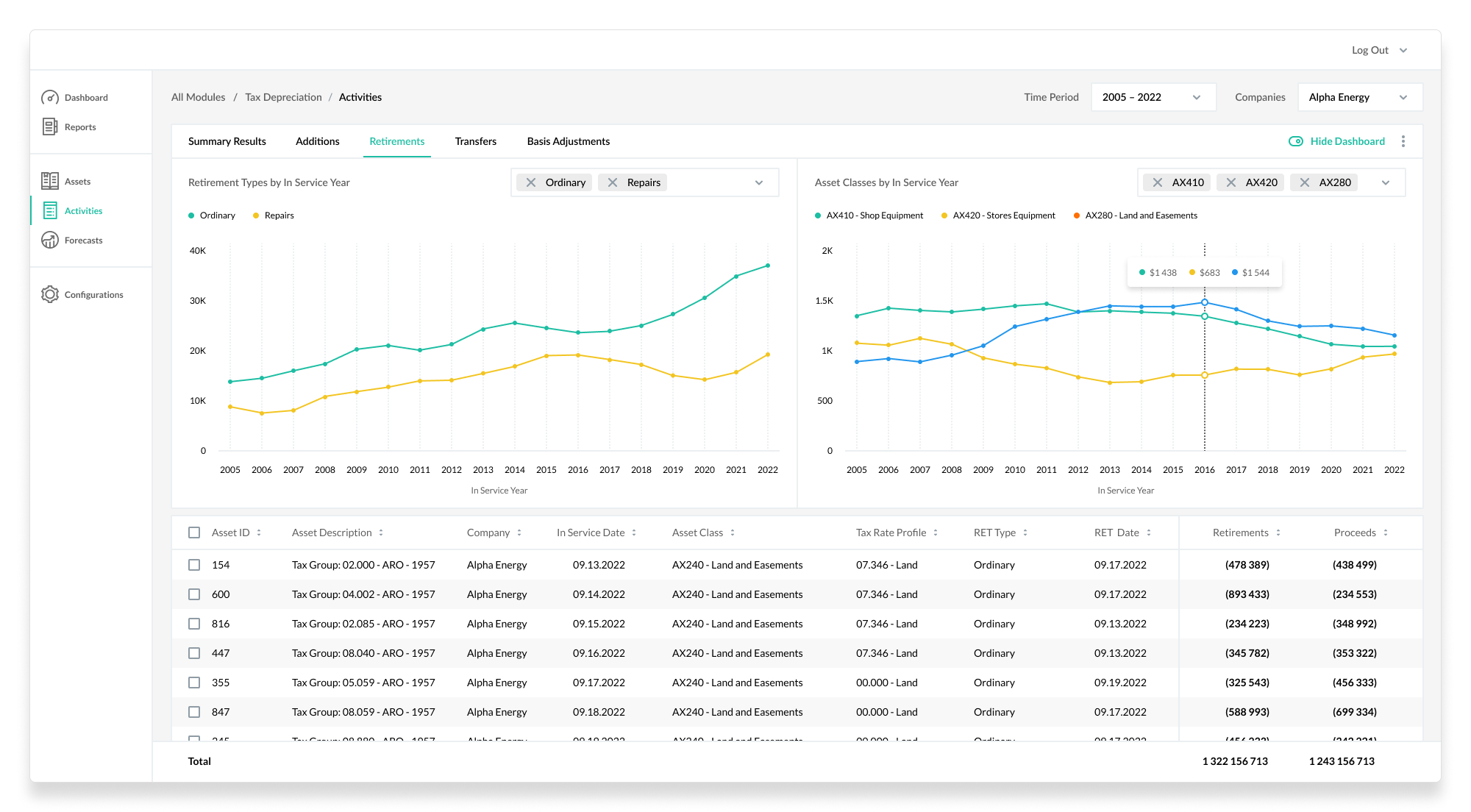Screen dimensions: 1471x812
Task: Remove the AX280 asset class chip
Action: pos(1305,182)
